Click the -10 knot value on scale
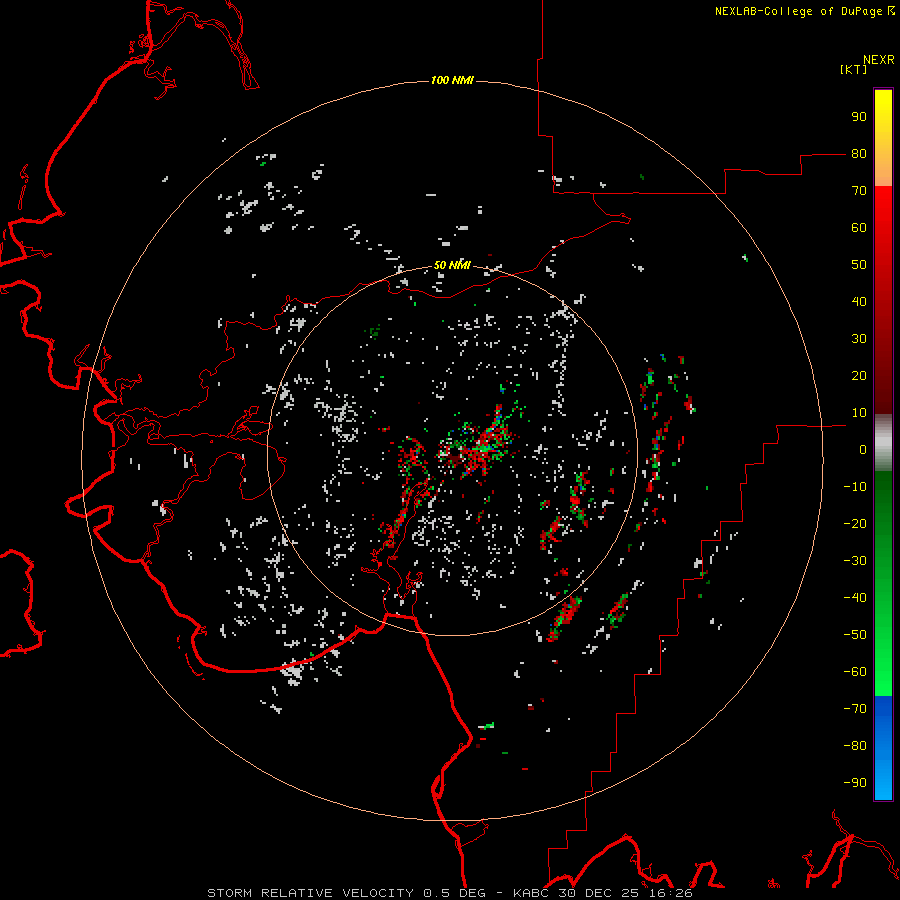The height and width of the screenshot is (900, 900). [x=855, y=487]
